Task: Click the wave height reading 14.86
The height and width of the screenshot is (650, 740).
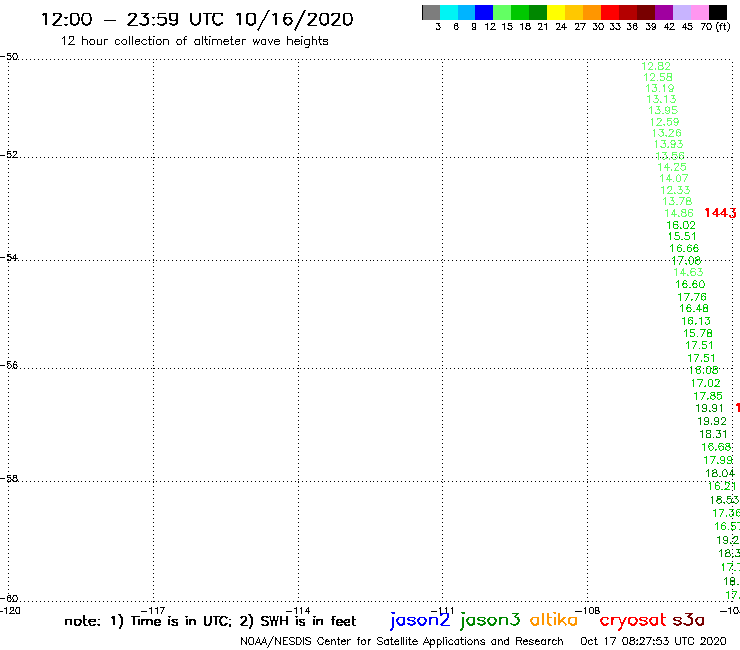Action: (679, 213)
